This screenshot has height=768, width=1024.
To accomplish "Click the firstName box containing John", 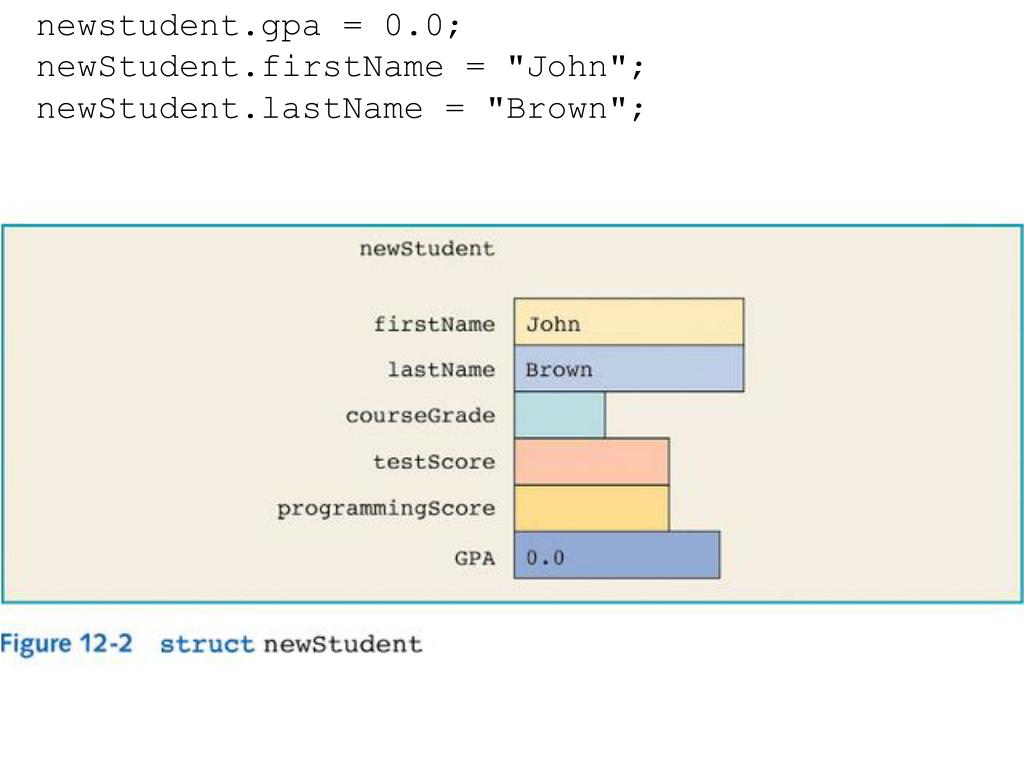I will coord(628,322).
